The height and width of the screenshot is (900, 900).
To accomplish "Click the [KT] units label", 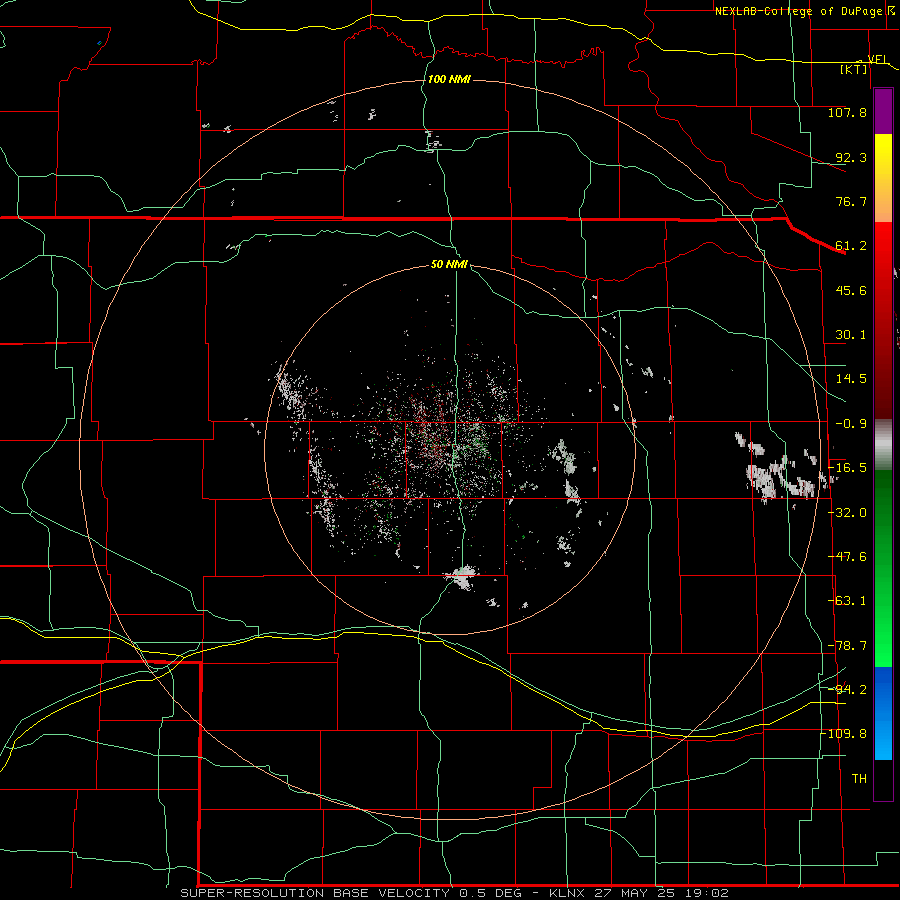I will pyautogui.click(x=854, y=69).
